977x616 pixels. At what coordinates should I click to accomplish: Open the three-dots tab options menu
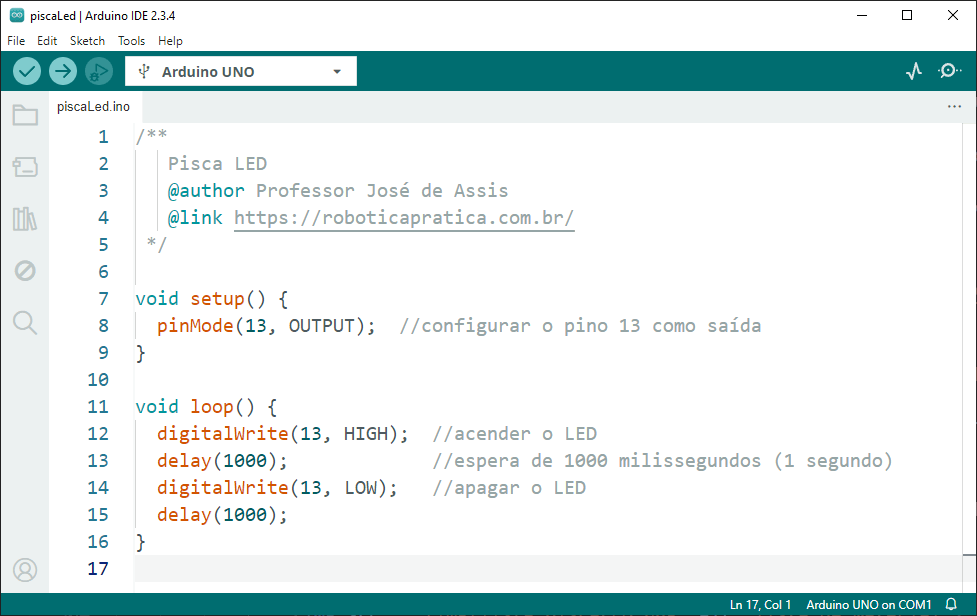(x=954, y=107)
